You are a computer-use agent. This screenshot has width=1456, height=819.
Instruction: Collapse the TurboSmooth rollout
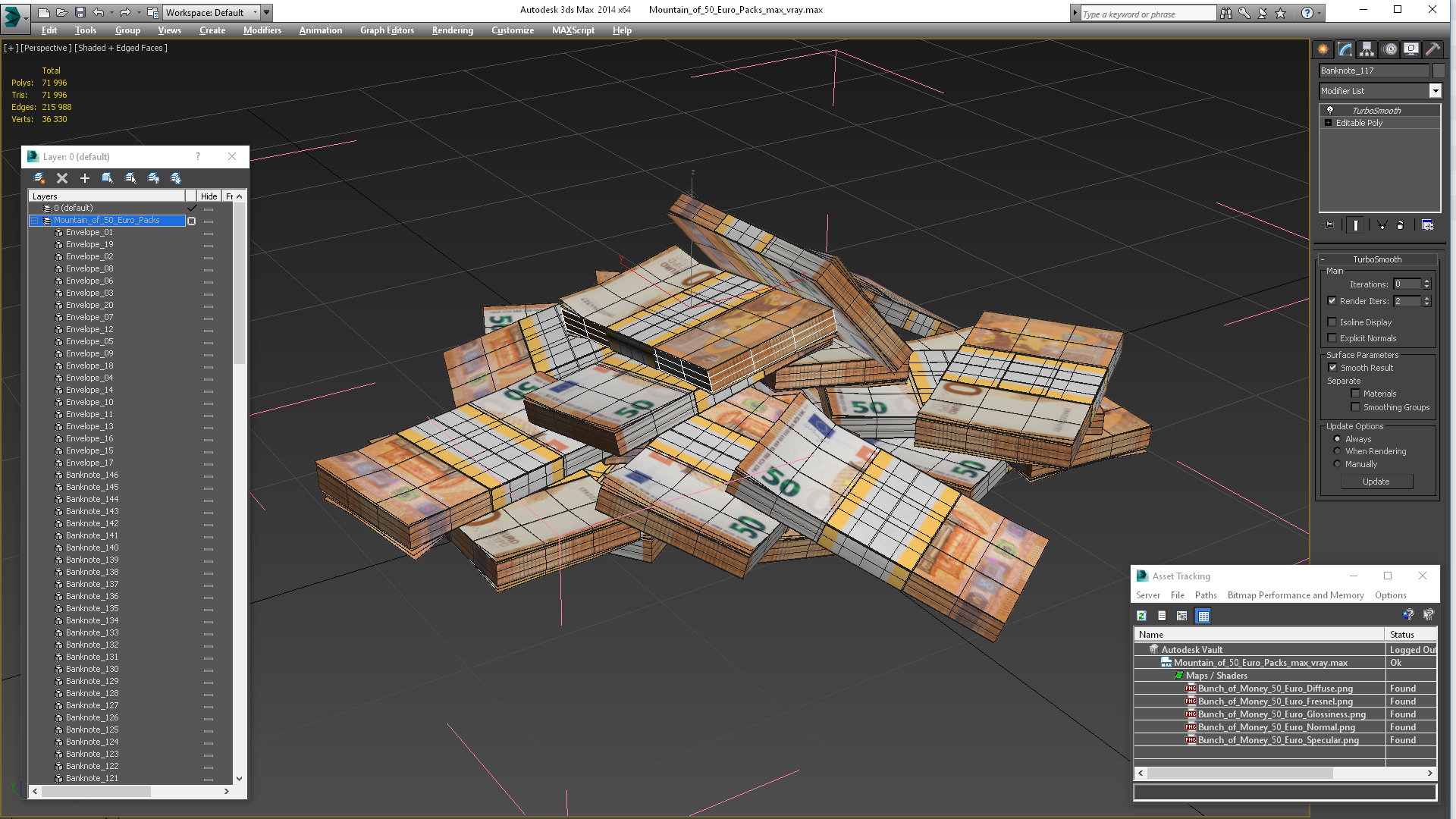(1323, 259)
